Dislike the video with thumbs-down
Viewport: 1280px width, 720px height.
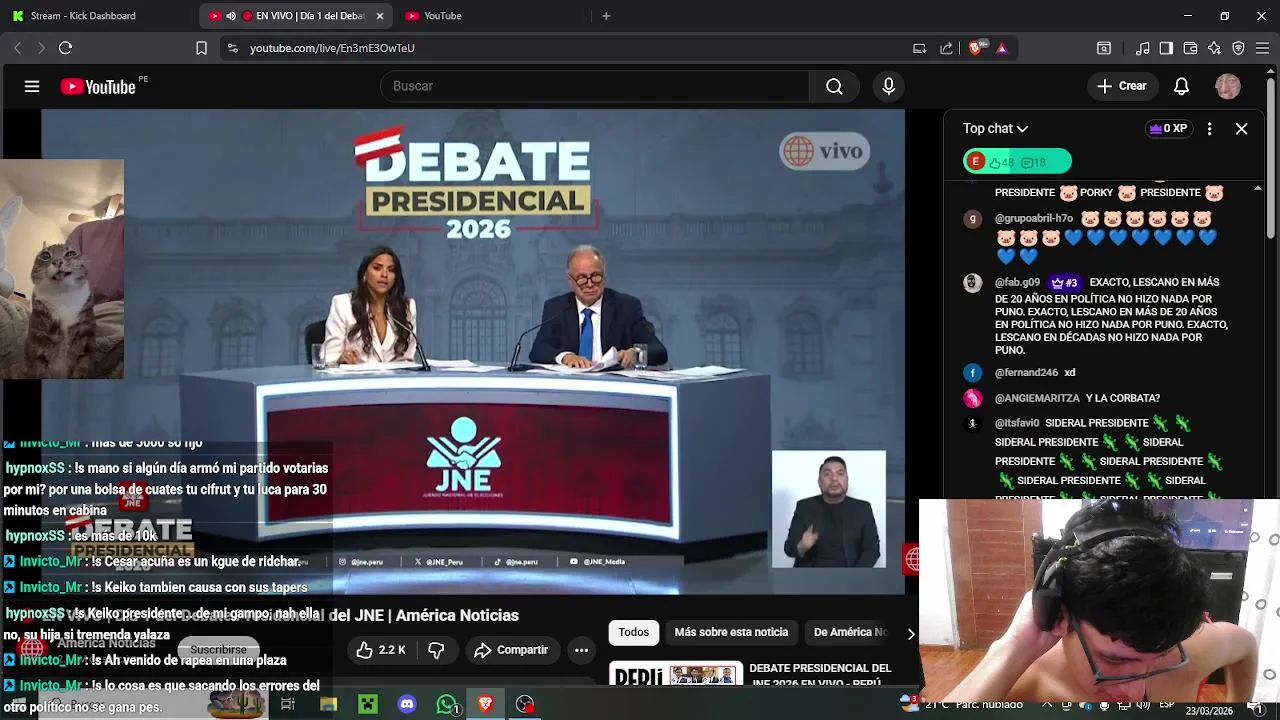click(436, 650)
